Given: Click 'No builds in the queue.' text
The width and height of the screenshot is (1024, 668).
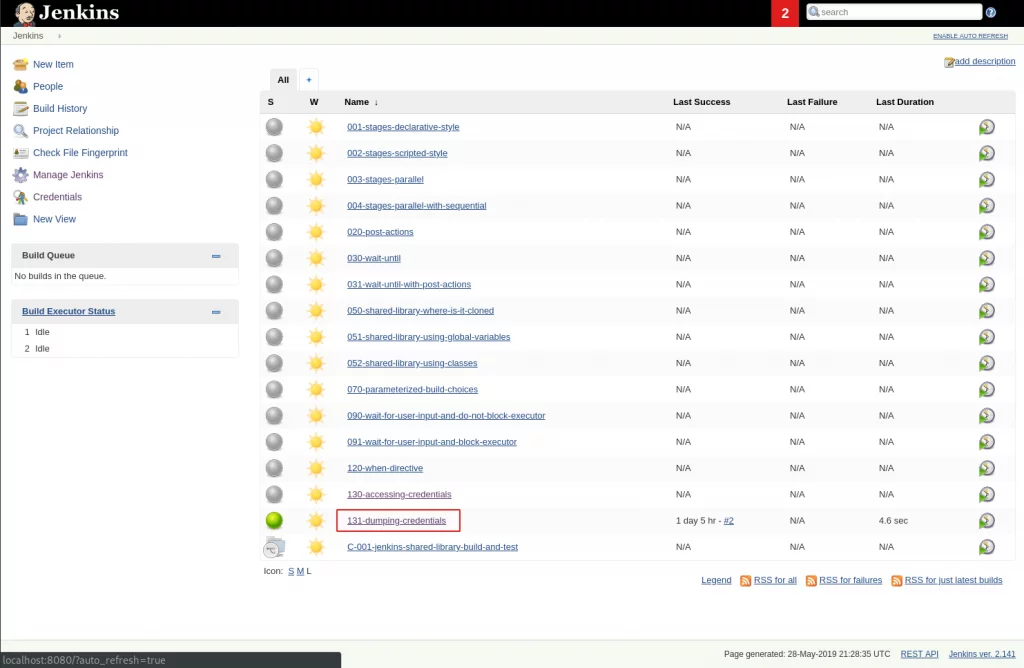Looking at the screenshot, I should tap(60, 276).
